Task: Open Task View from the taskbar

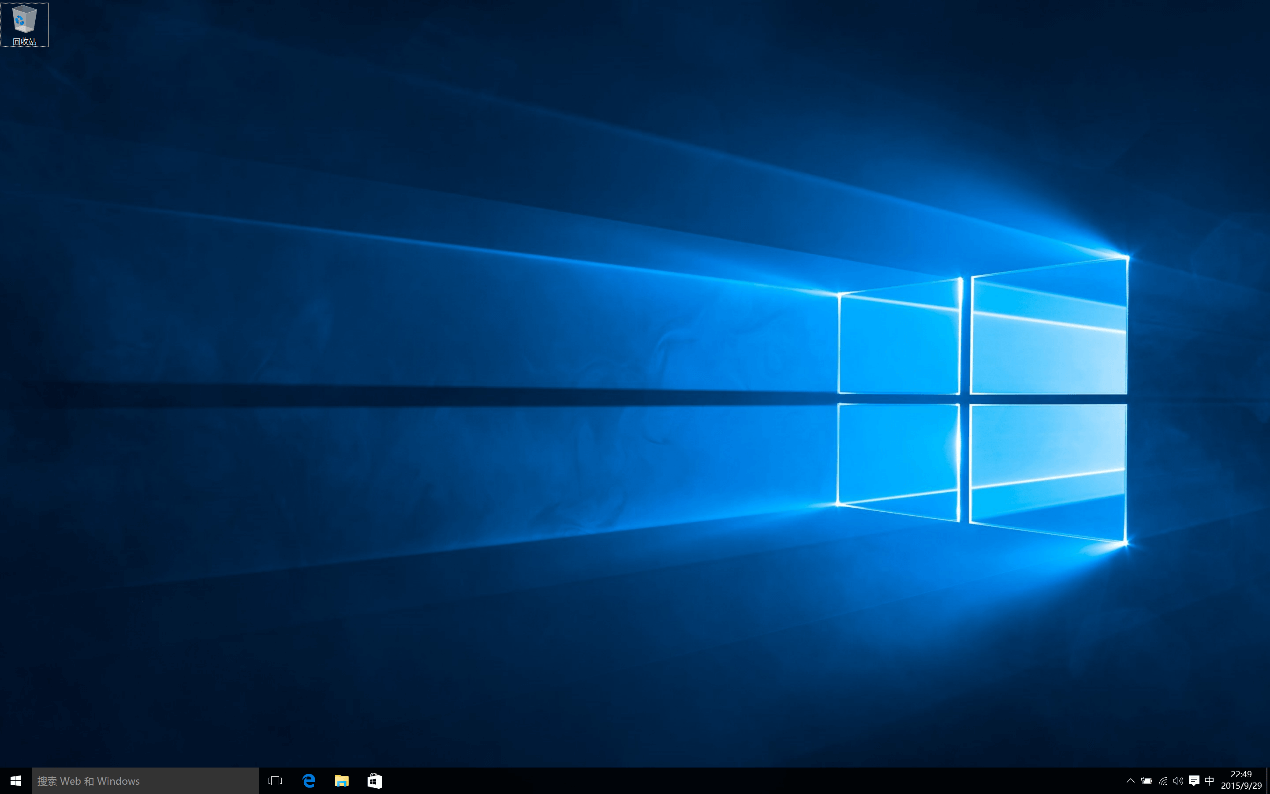Action: (x=275, y=781)
